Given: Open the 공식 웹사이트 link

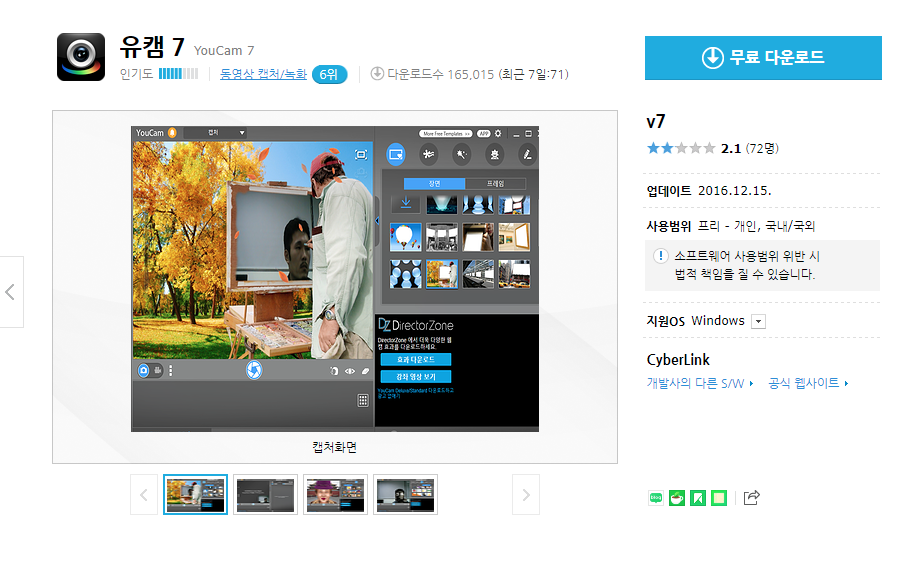Looking at the screenshot, I should coord(808,383).
